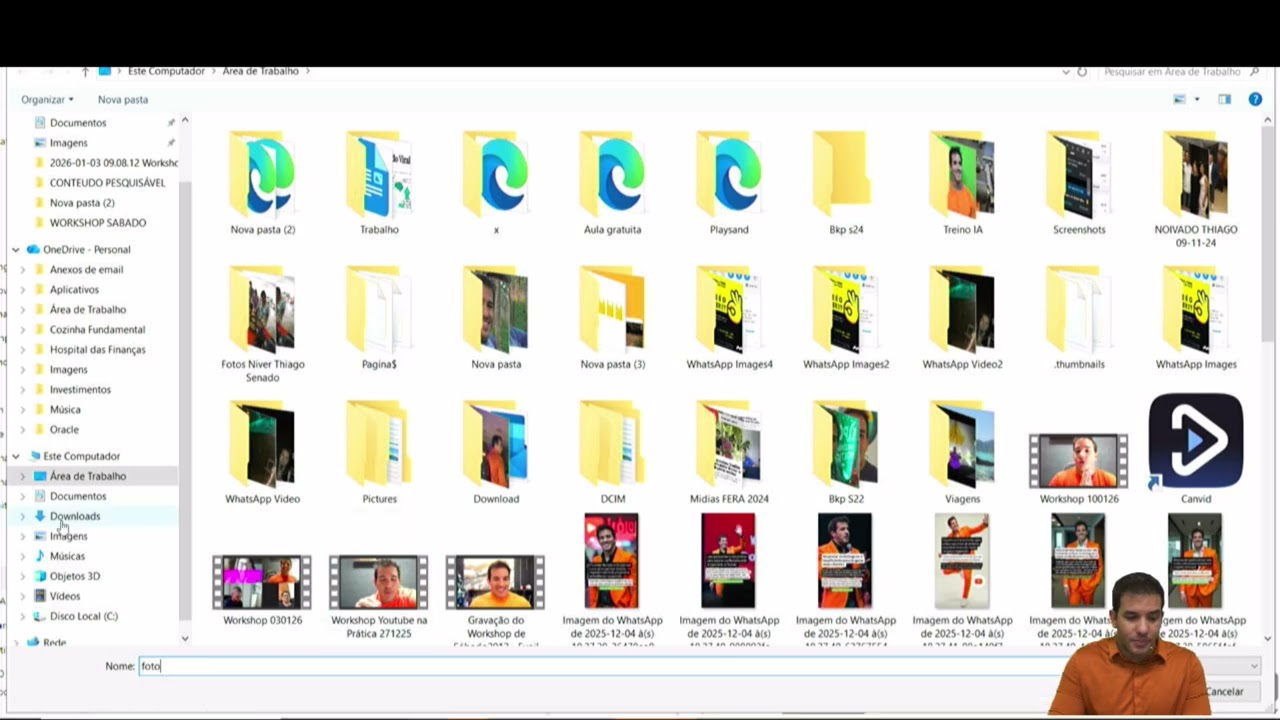Expand the Investimentos node
This screenshot has height=720, width=1280.
tap(24, 389)
